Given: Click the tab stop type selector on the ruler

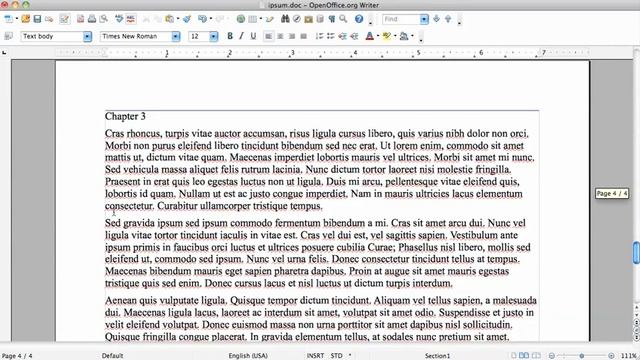Looking at the screenshot, I should click(x=4, y=53).
